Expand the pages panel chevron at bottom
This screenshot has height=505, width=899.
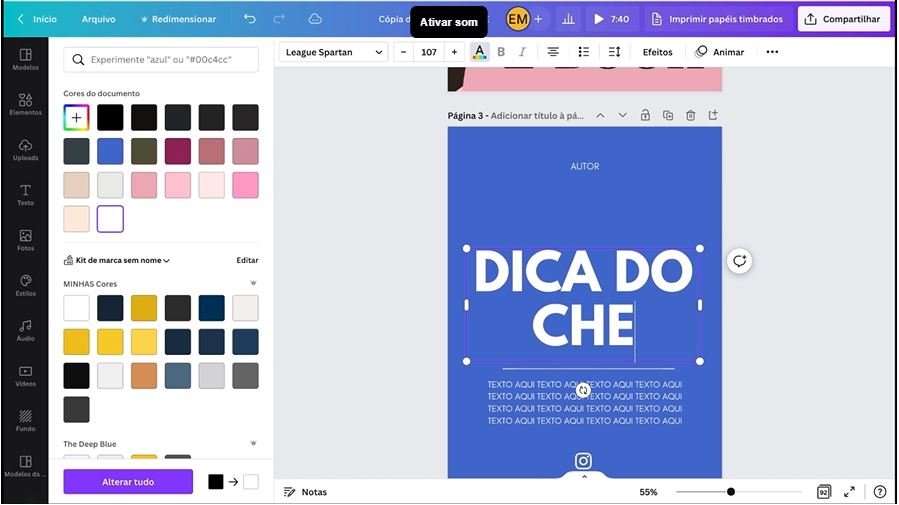pos(584,476)
